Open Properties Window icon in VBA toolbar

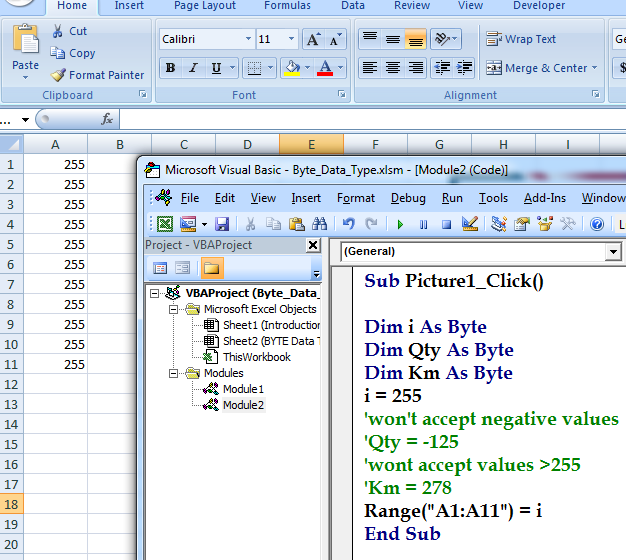pyautogui.click(x=522, y=224)
